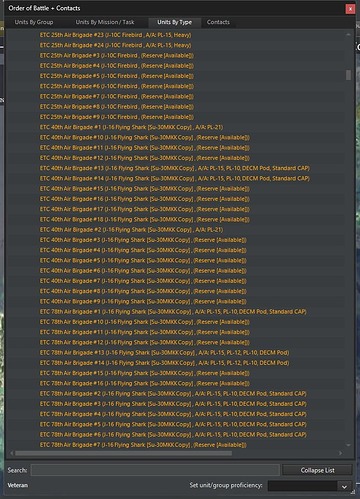360x499 pixels.
Task: Select the Units By Type tab
Action: [x=174, y=22]
